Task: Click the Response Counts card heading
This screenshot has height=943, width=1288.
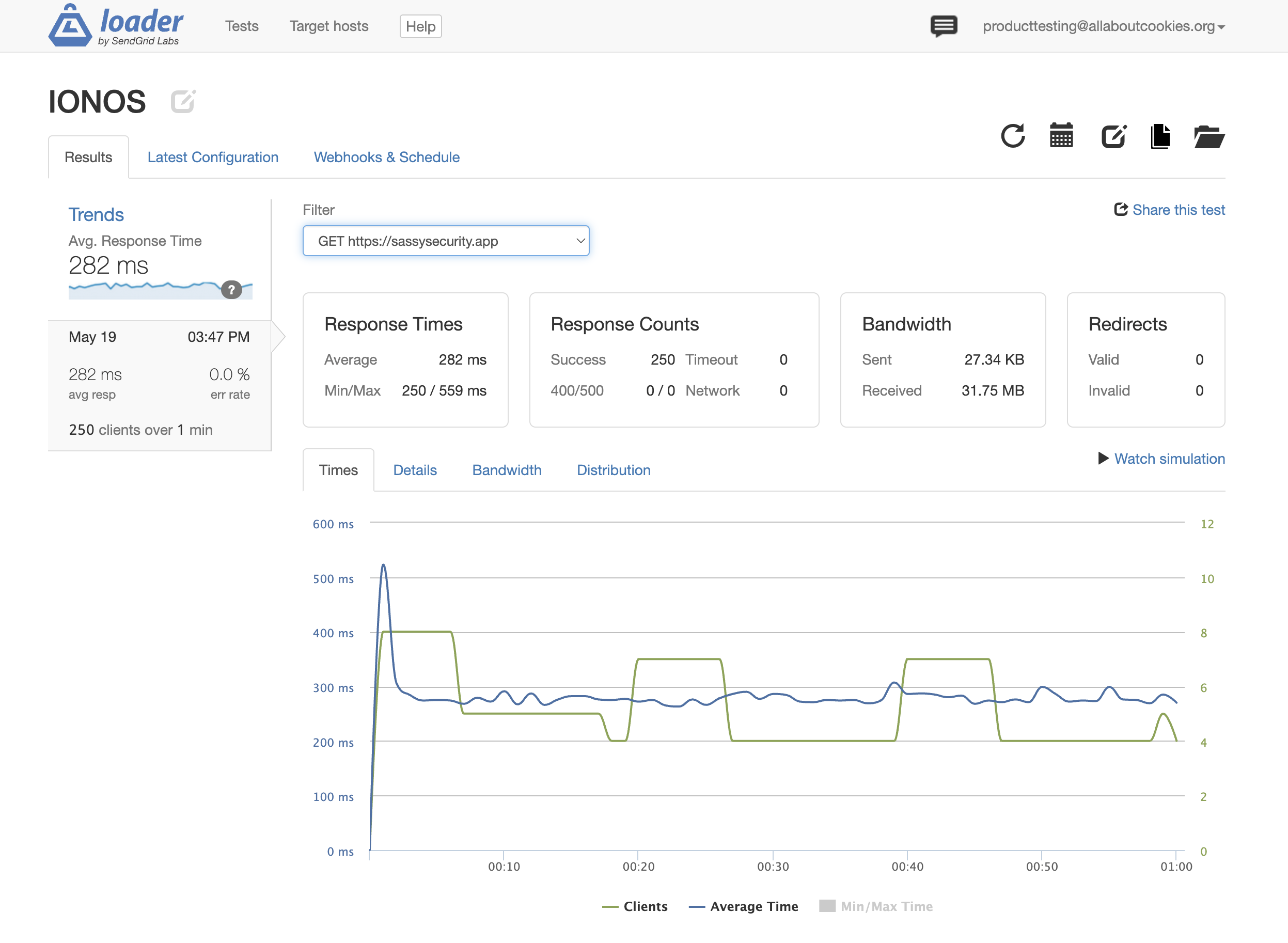Action: coord(624,324)
